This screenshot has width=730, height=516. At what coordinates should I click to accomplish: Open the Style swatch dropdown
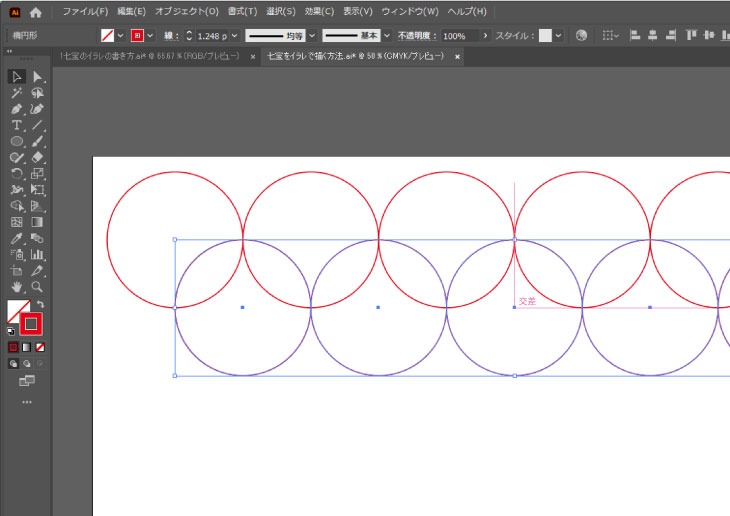coord(560,35)
